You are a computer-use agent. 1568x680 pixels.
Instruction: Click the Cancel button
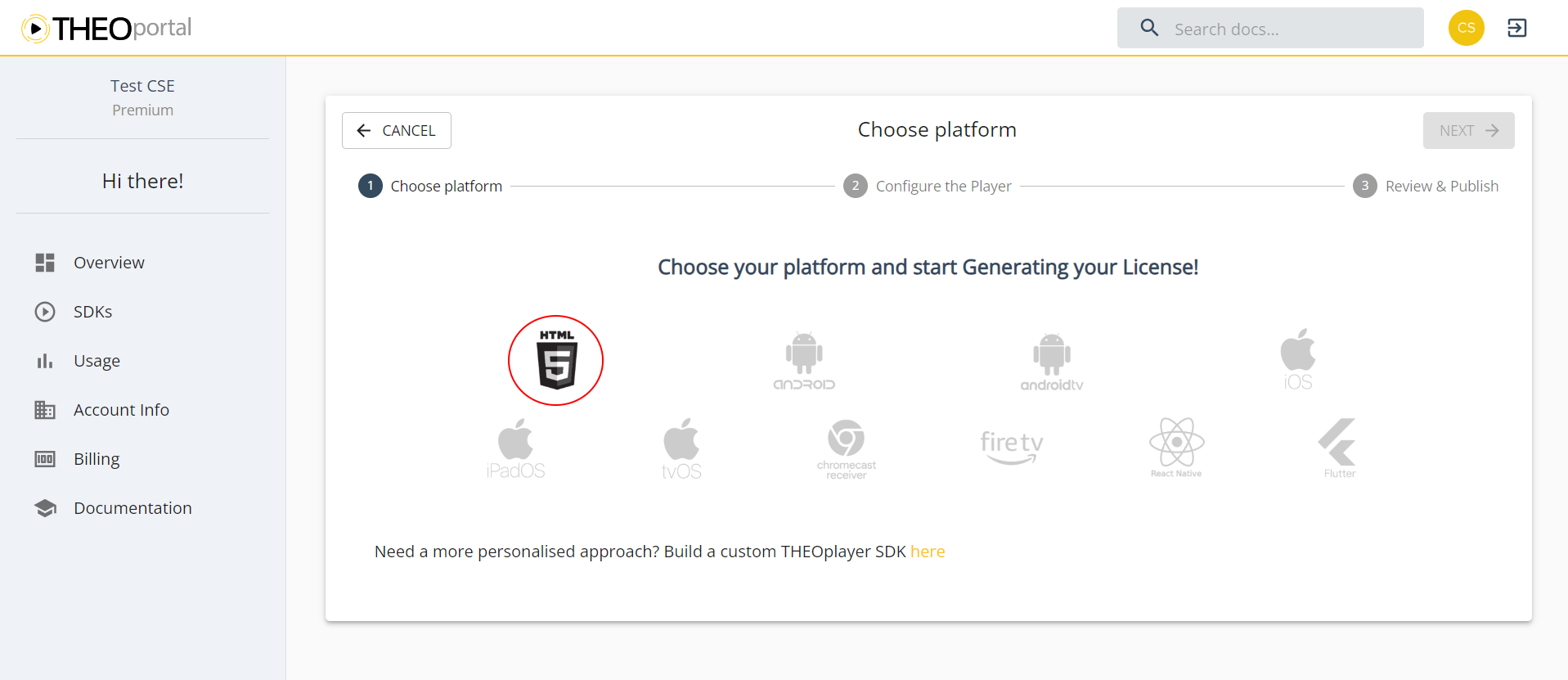click(x=396, y=130)
